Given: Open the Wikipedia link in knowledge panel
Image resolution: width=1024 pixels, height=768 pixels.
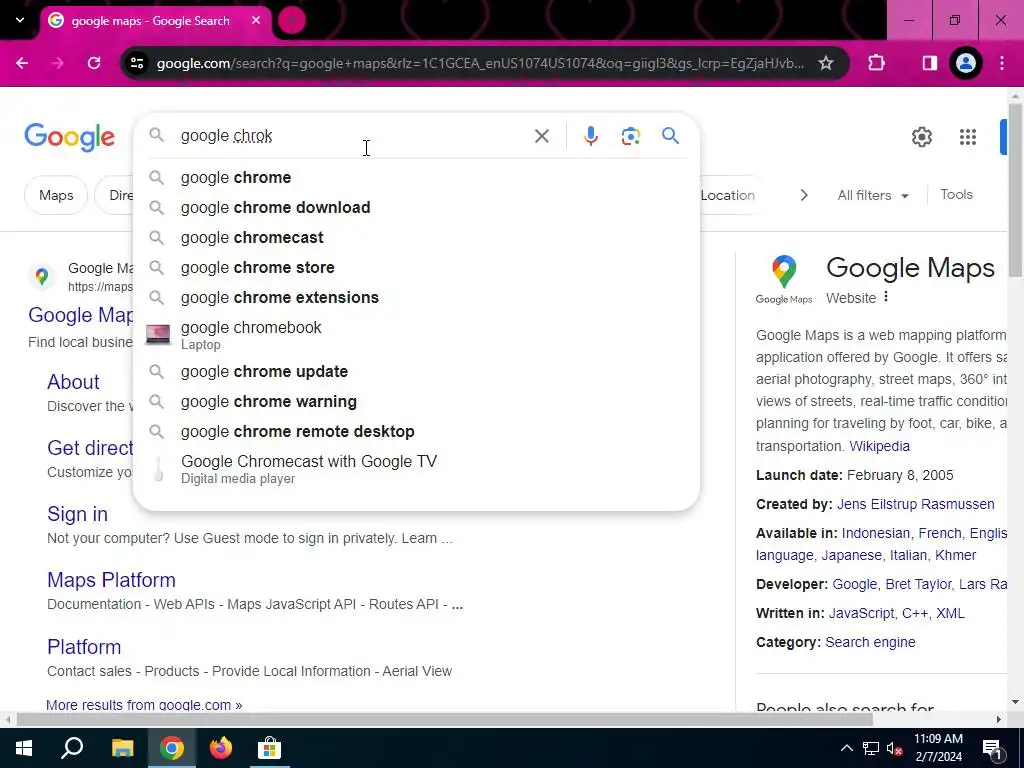Looking at the screenshot, I should [x=879, y=446].
